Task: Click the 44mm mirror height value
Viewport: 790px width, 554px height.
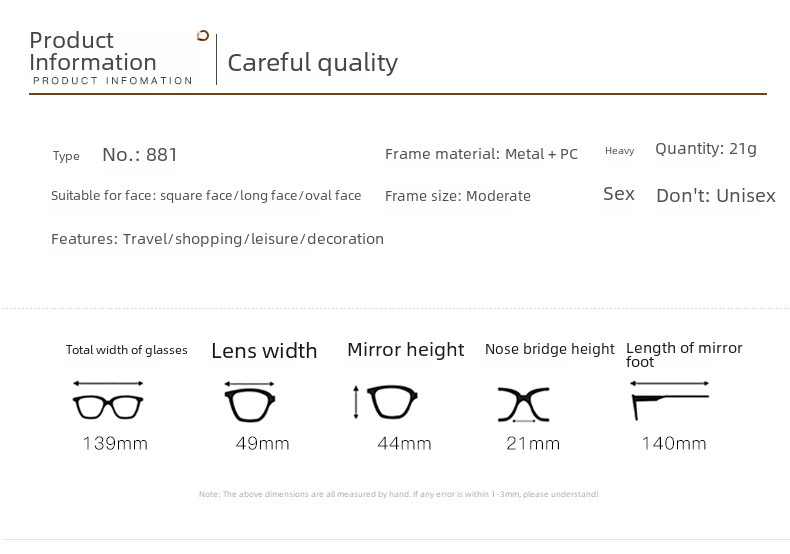Action: click(x=402, y=443)
